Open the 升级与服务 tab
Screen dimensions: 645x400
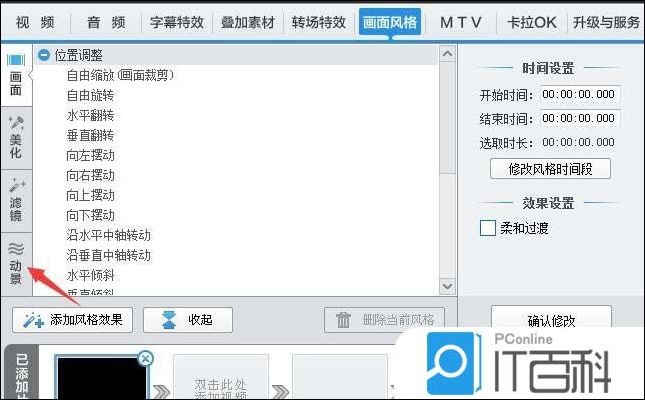click(606, 22)
